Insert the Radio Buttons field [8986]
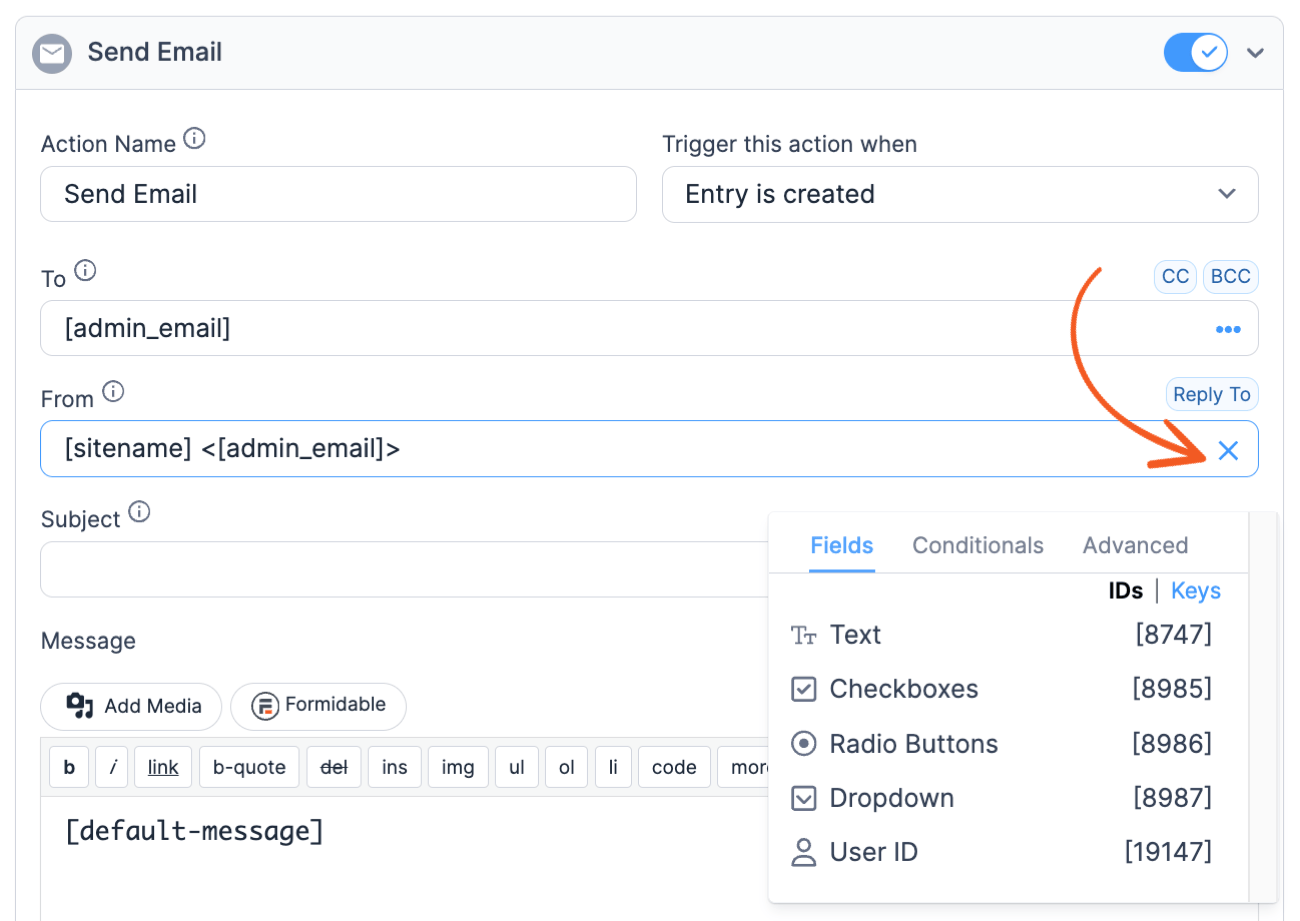 (x=1001, y=744)
